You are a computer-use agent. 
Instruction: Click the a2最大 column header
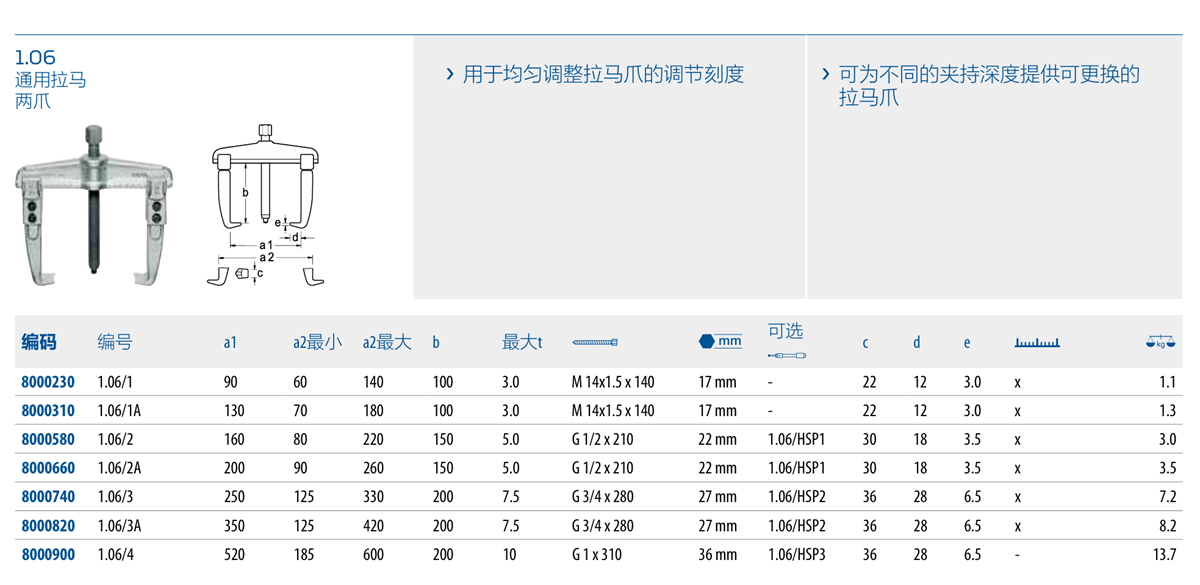[x=387, y=343]
